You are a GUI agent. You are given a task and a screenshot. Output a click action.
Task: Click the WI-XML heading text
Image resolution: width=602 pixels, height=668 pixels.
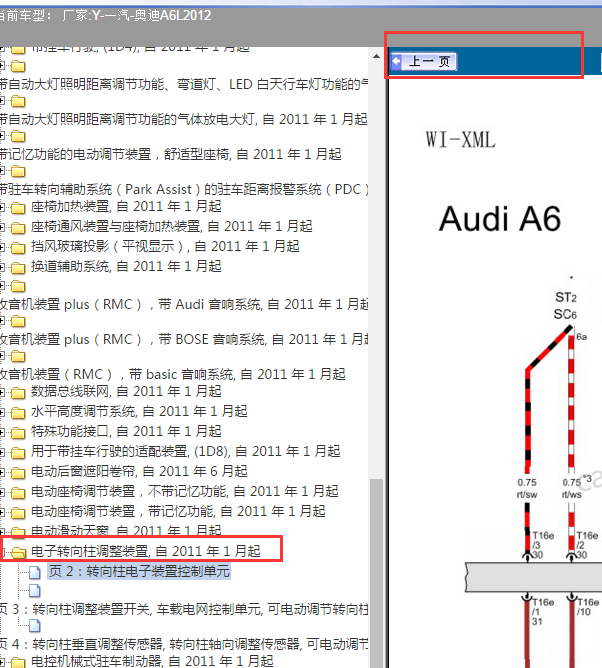click(x=461, y=140)
